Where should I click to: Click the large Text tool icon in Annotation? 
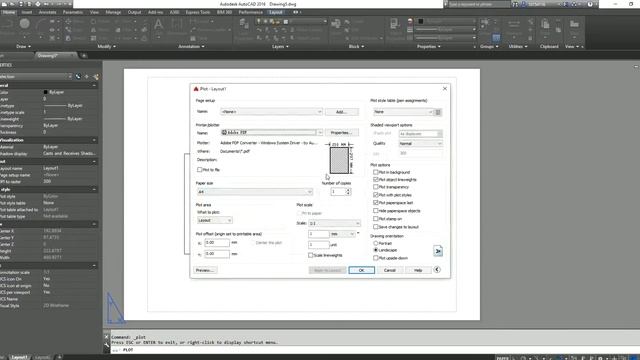158,25
